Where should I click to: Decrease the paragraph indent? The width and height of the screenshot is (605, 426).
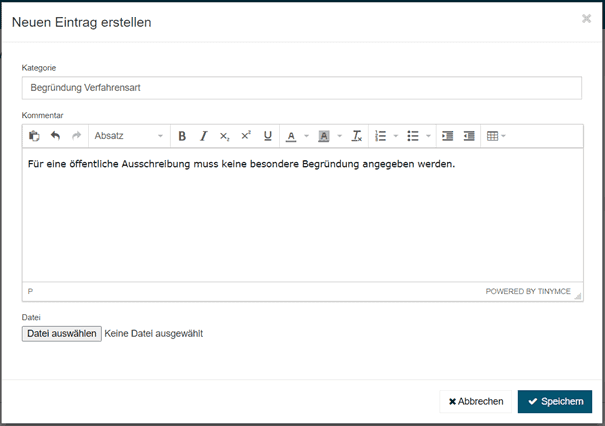[x=447, y=136]
